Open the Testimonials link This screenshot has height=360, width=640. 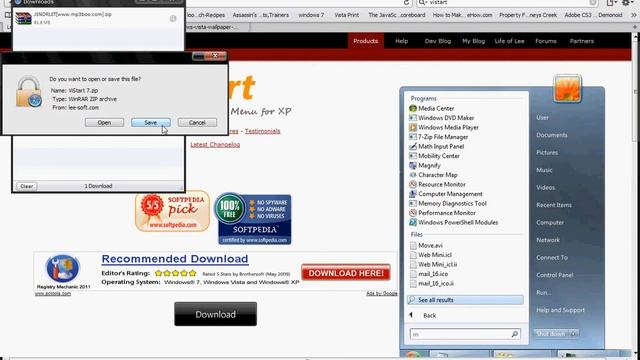click(262, 131)
